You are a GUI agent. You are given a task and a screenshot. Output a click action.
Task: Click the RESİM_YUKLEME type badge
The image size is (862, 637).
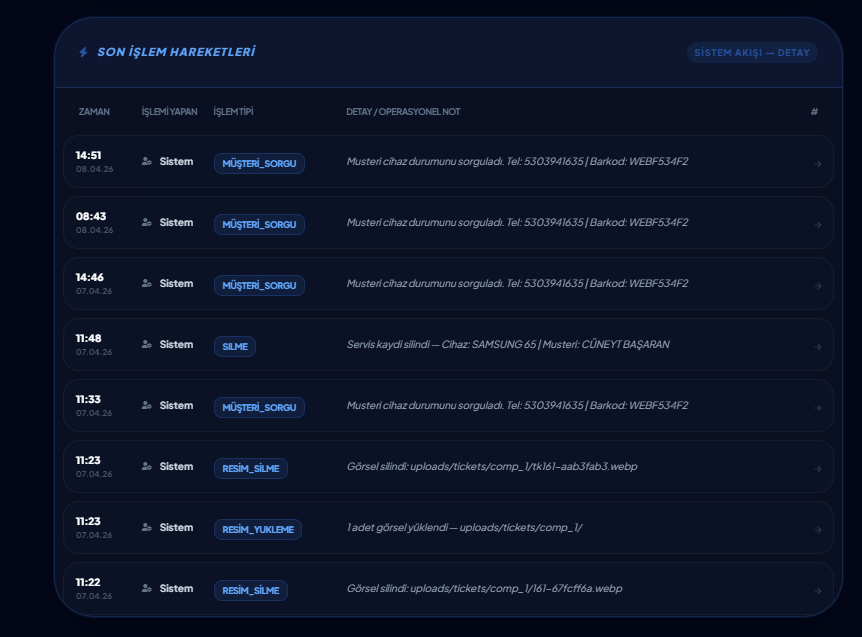tap(257, 529)
